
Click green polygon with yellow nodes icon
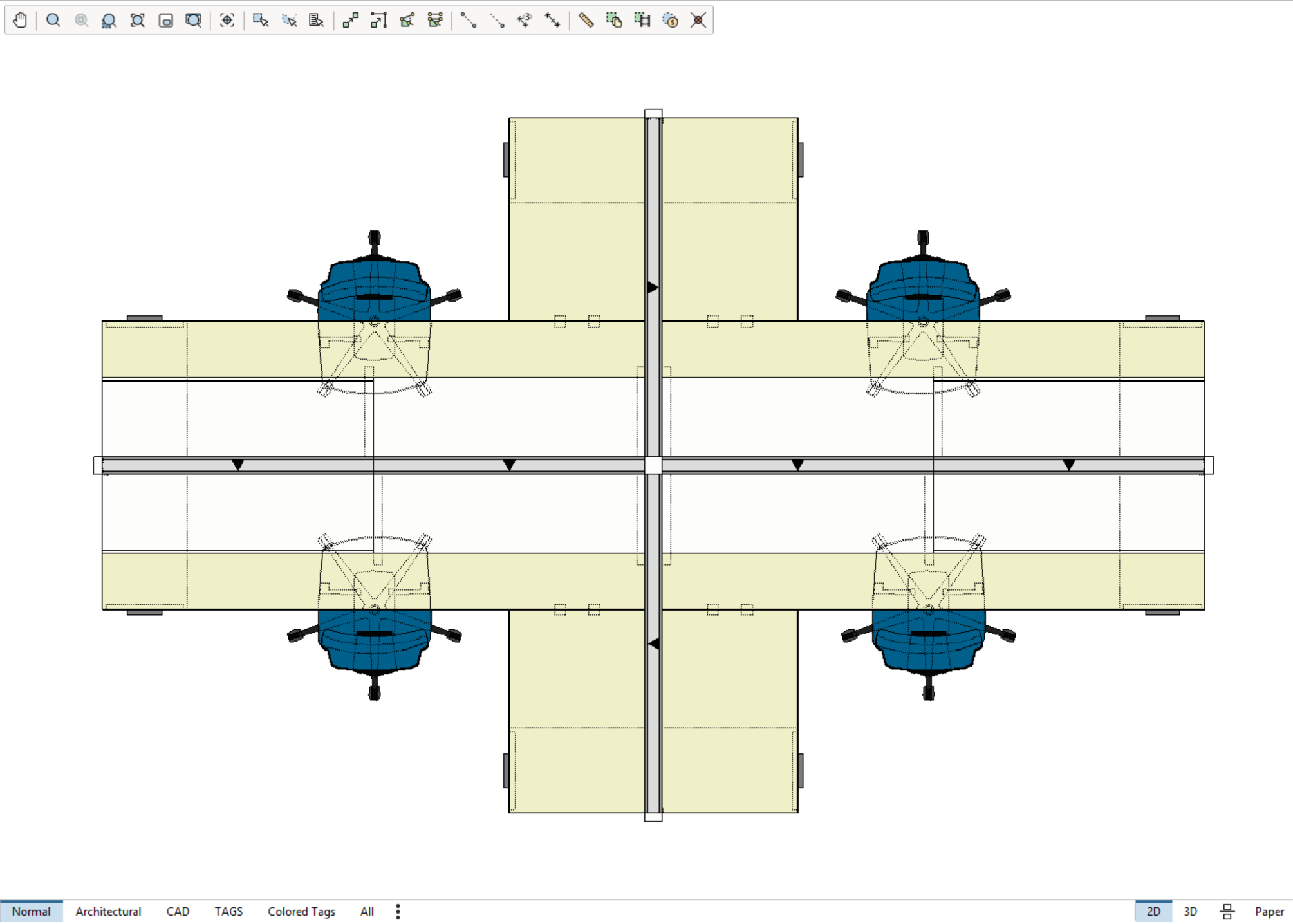[407, 21]
